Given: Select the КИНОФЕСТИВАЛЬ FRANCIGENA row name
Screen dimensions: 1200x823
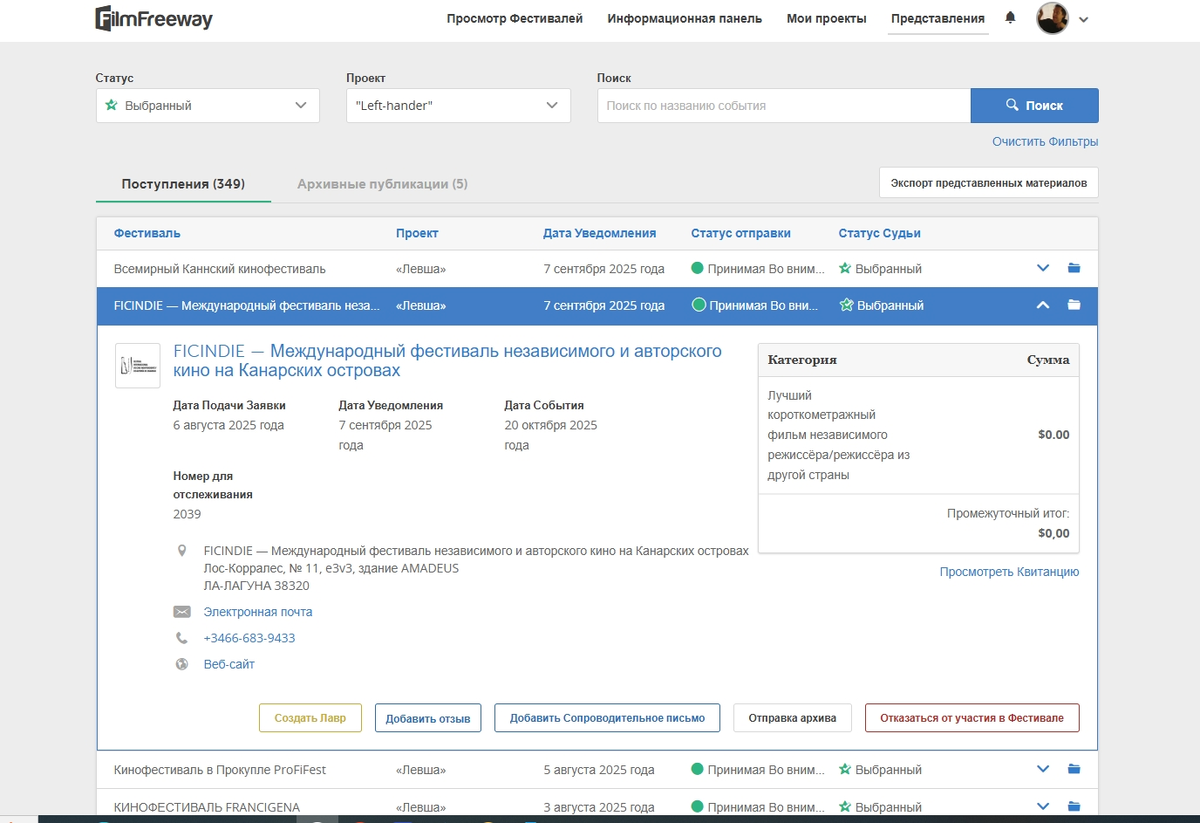Looking at the screenshot, I should (207, 806).
